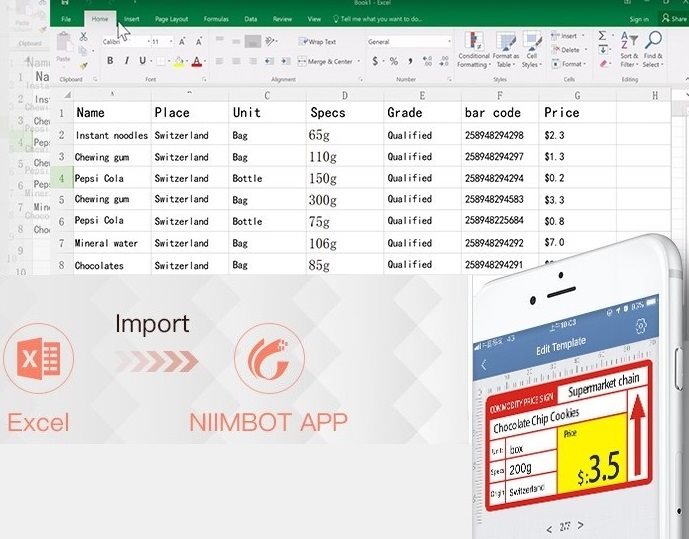
Task: Toggle Bold formatting
Action: tap(110, 61)
